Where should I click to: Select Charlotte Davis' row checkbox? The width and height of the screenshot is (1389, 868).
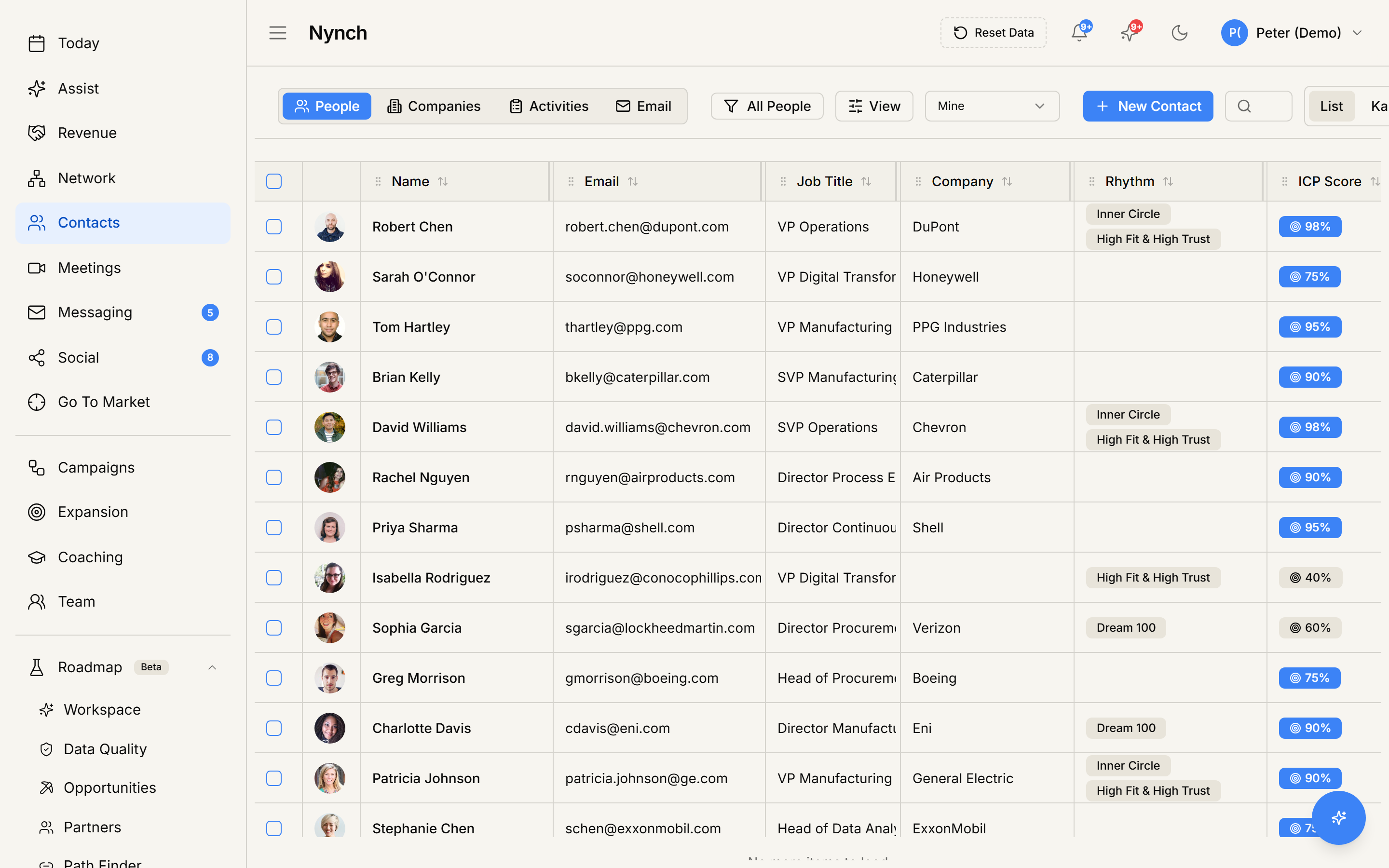click(274, 728)
